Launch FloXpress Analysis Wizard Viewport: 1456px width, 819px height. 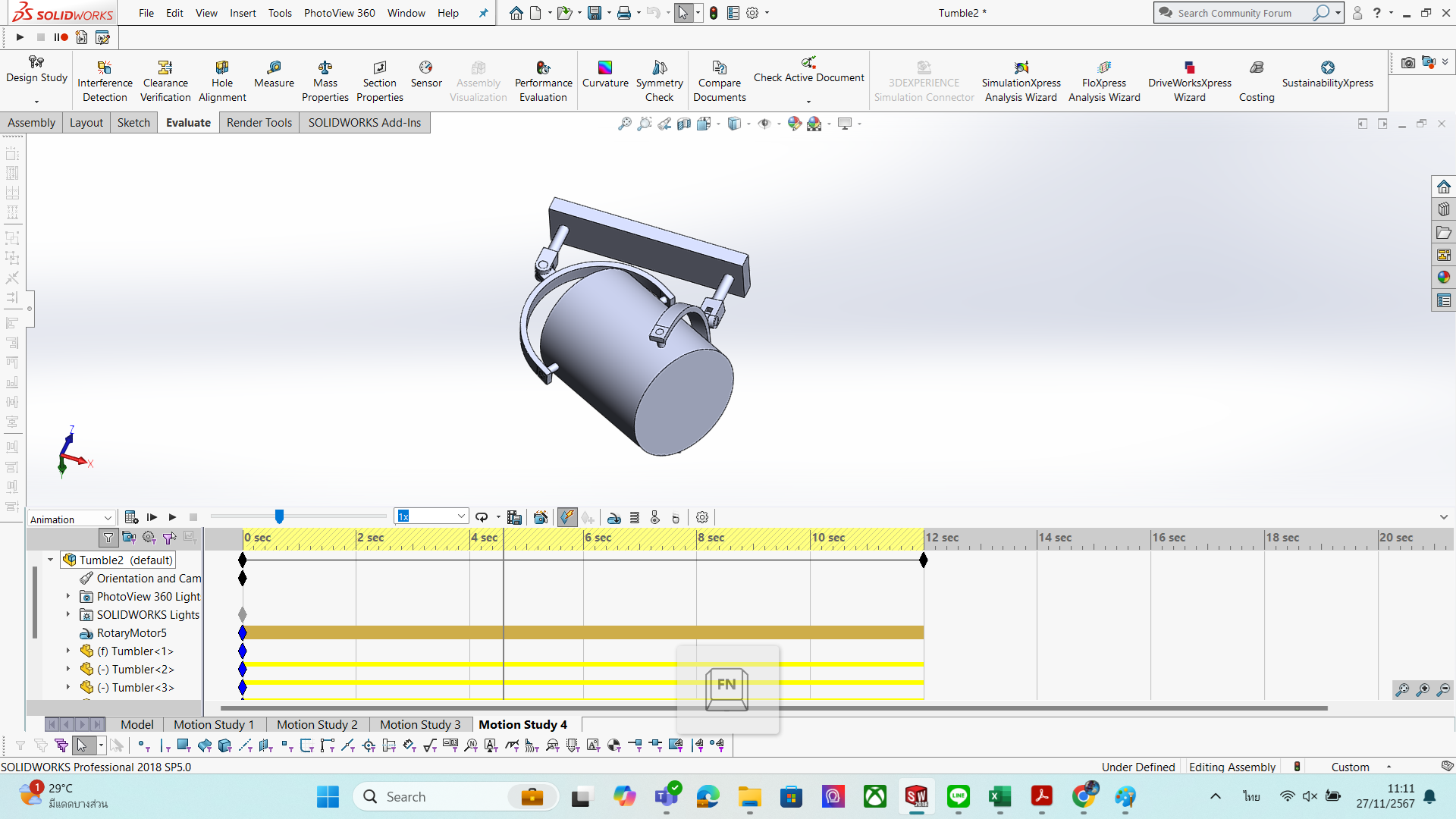click(x=1104, y=81)
